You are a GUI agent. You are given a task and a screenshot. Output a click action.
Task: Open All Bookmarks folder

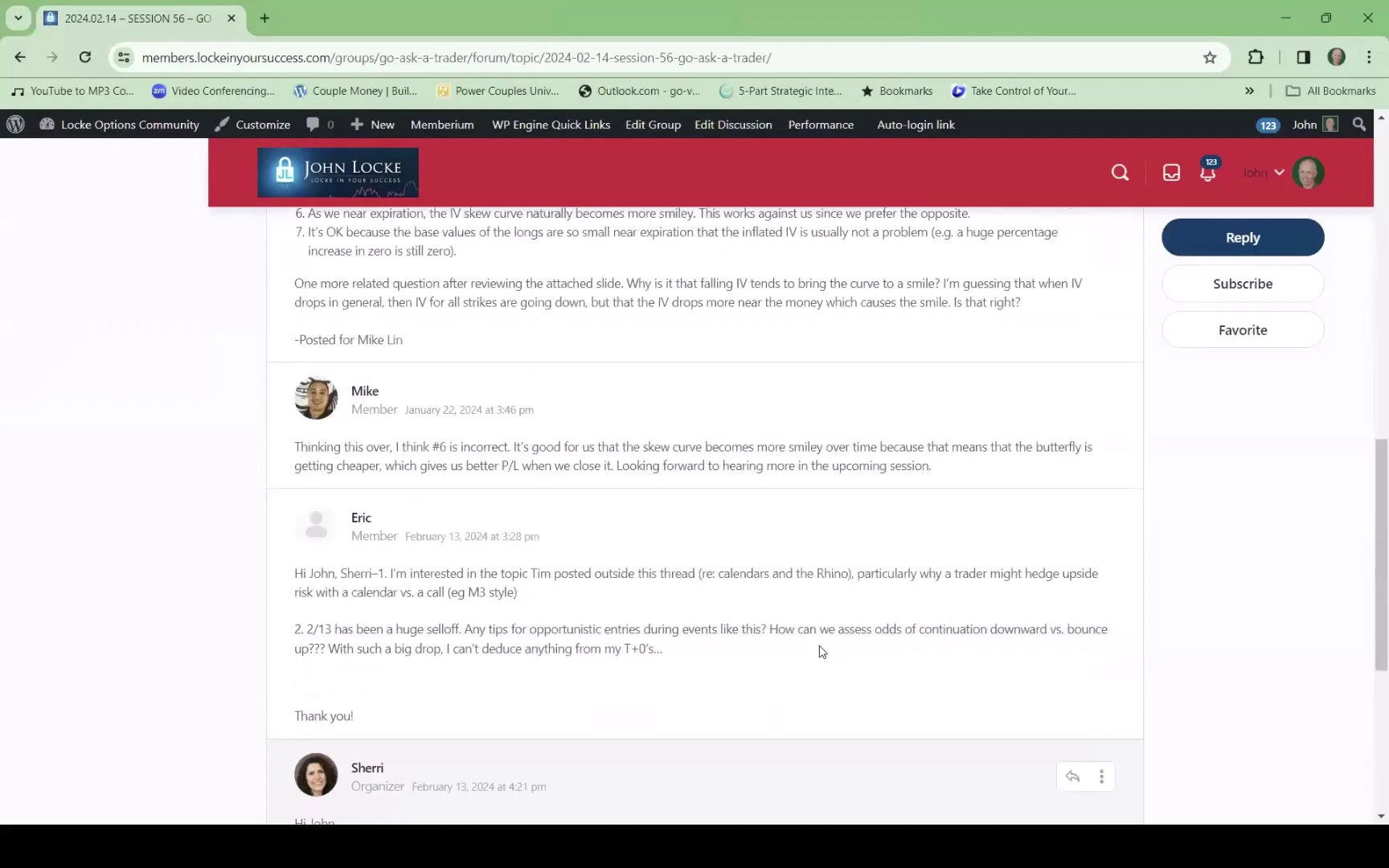tap(1330, 91)
